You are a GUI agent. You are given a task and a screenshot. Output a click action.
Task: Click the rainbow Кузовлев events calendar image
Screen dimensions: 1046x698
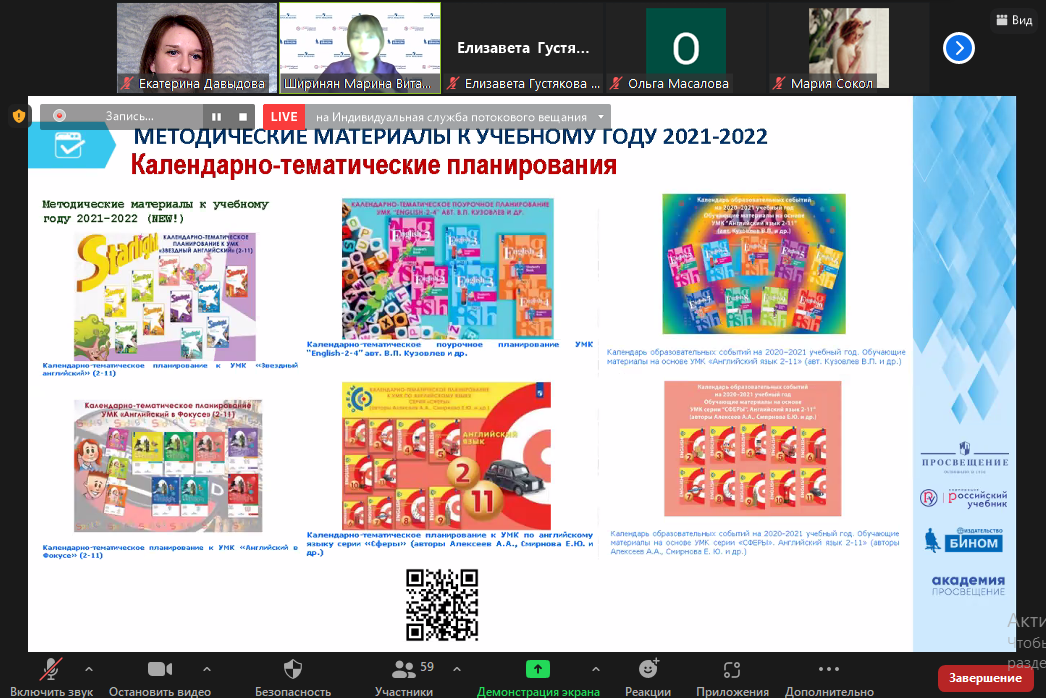pos(754,264)
